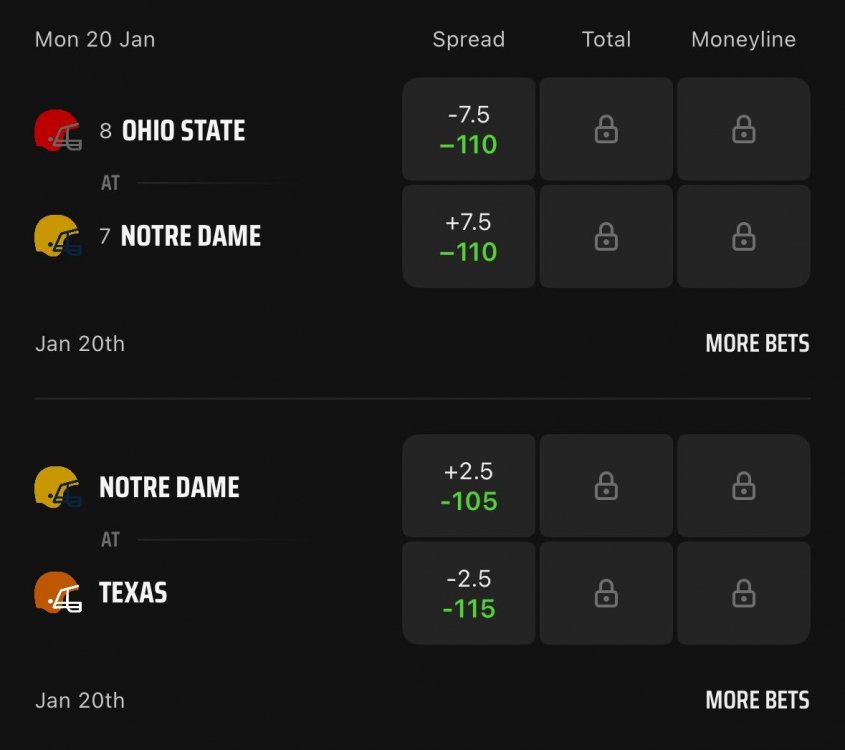Tap locked Total cell for 7 Notre Dame

pos(606,236)
